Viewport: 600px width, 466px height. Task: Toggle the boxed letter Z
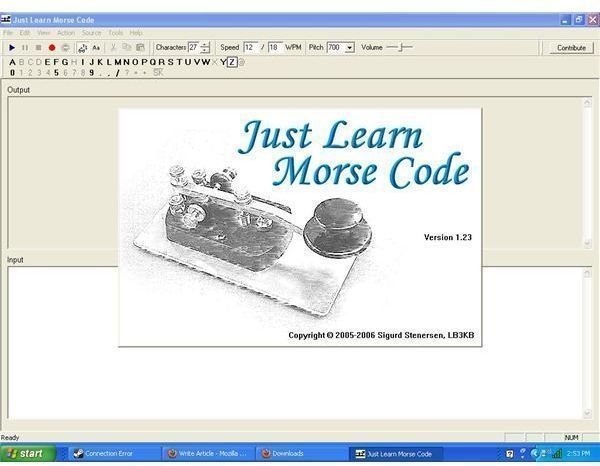(232, 62)
